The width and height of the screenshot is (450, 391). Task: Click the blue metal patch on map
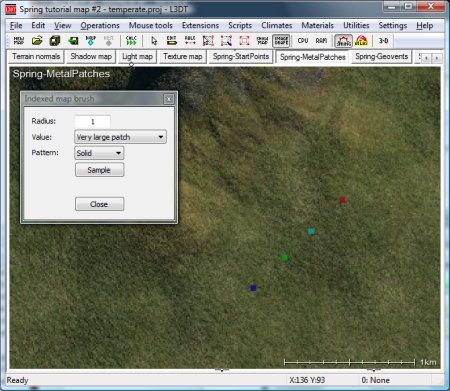point(253,288)
